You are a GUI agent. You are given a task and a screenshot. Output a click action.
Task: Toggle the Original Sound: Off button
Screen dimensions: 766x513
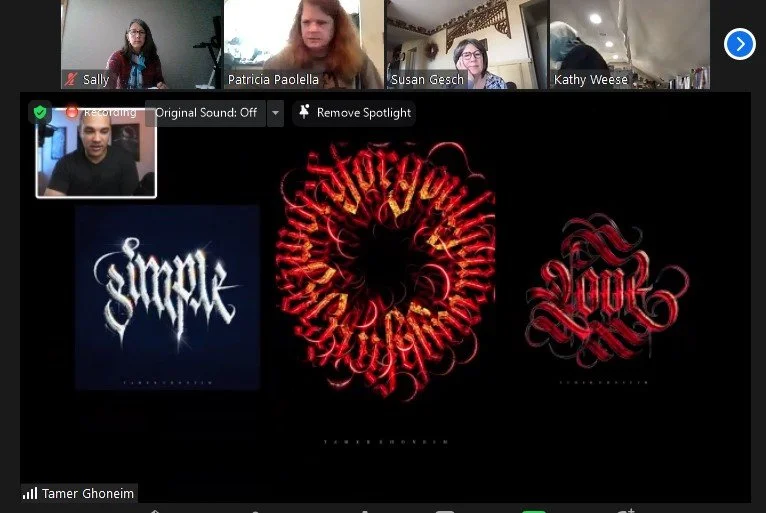[206, 113]
